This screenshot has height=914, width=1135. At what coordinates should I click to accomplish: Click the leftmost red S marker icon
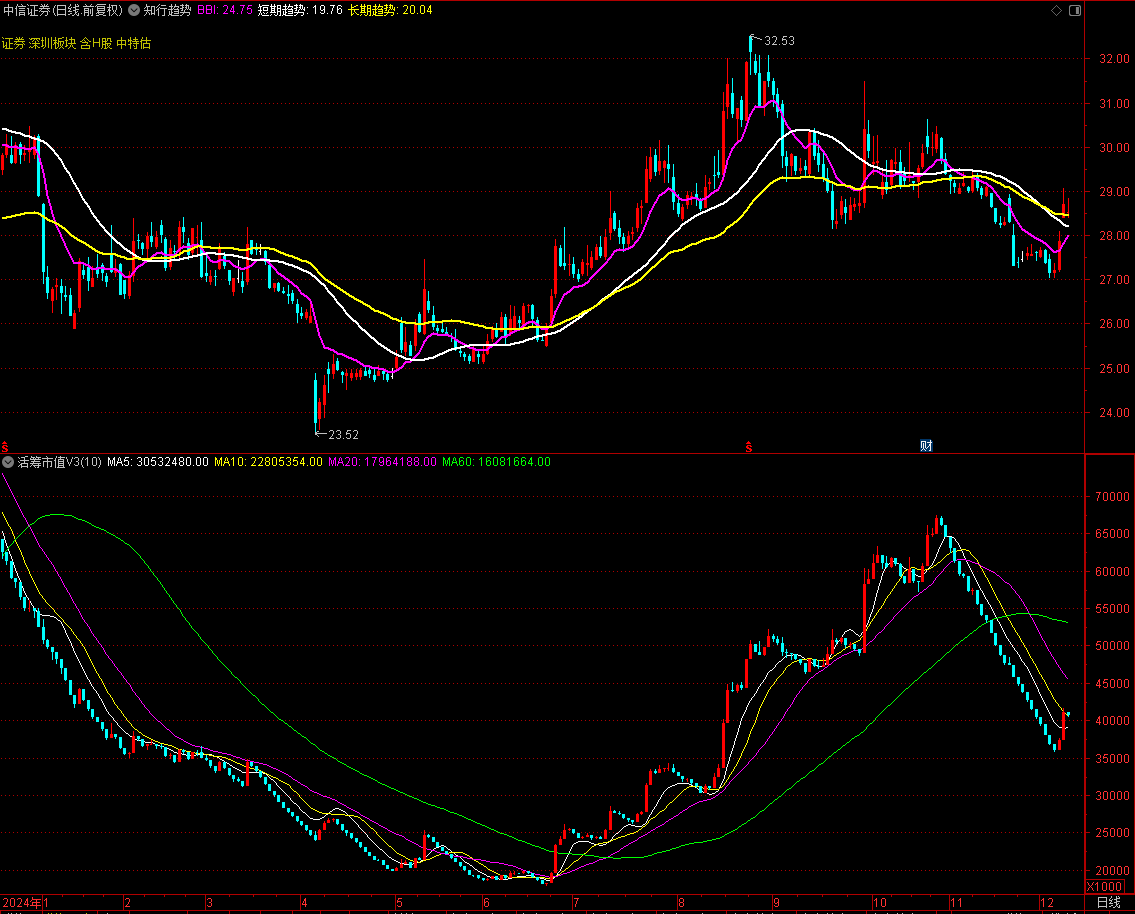(5, 446)
